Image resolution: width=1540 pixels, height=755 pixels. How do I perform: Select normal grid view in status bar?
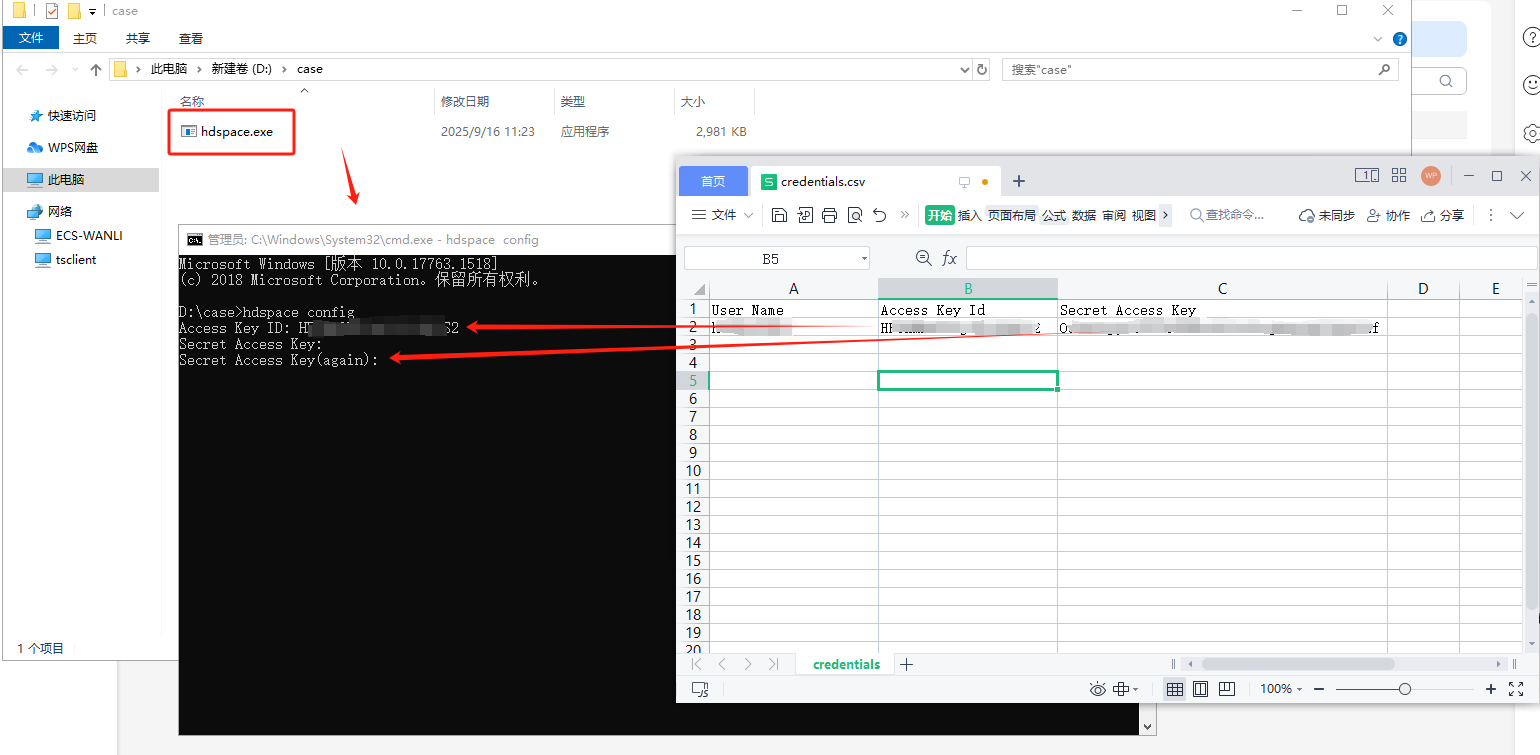click(x=1175, y=689)
